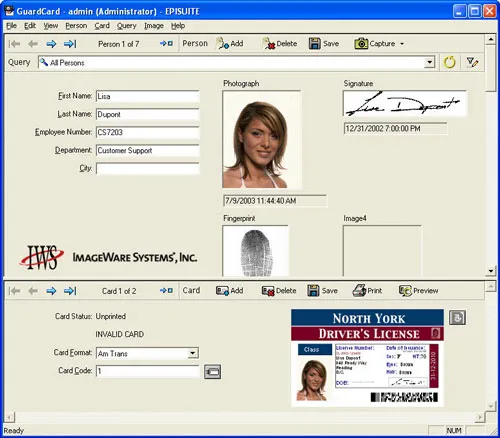The height and width of the screenshot is (438, 500).
Task: Expand the Card Format dropdown
Action: (193, 353)
